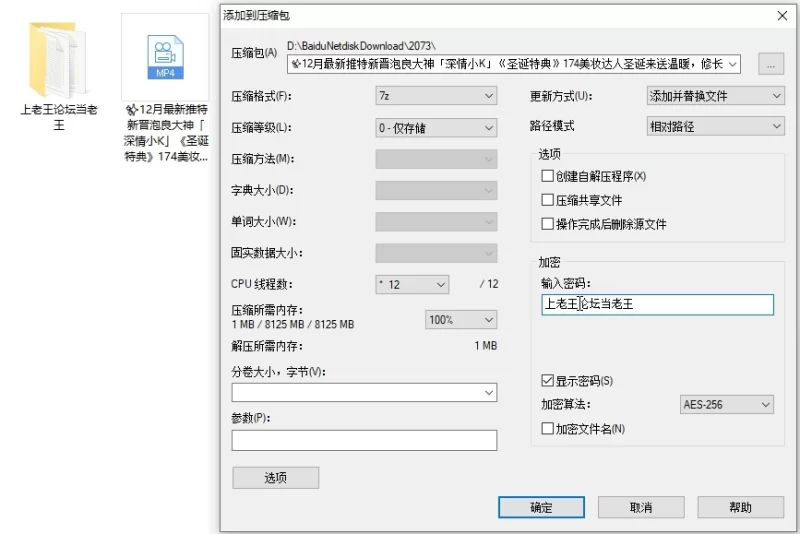Screen dimensions: 800x534
Task: Enable 创建自解压程序 checkbox
Action: 547,176
